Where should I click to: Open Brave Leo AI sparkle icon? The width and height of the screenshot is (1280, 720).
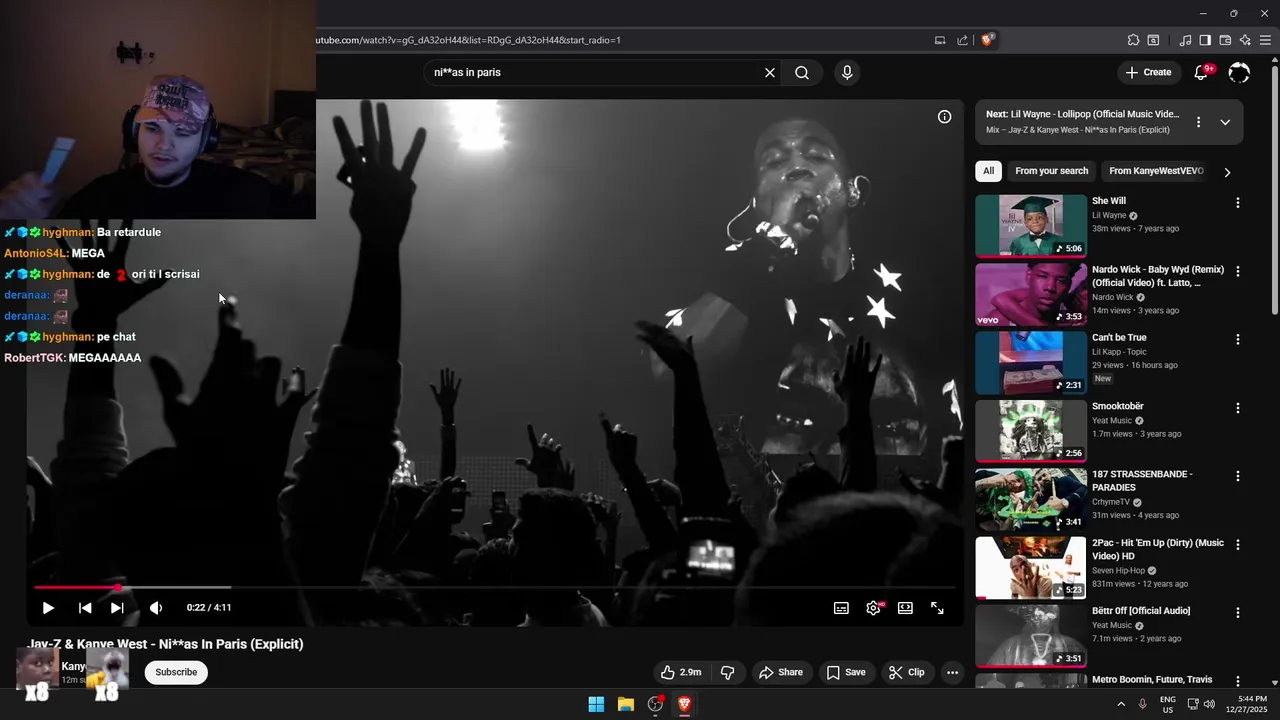click(1245, 40)
